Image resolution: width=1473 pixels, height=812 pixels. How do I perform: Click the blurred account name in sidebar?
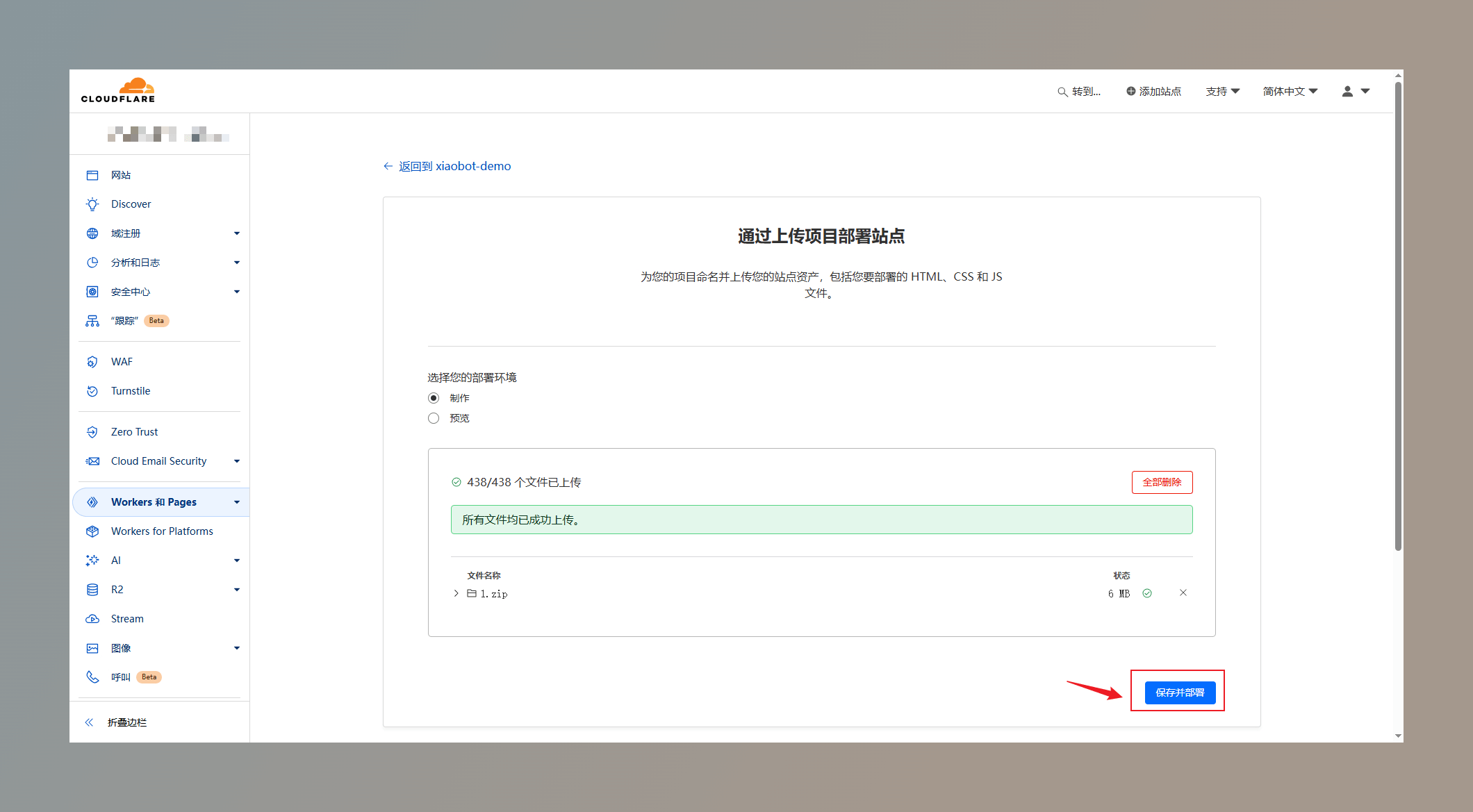coord(168,134)
